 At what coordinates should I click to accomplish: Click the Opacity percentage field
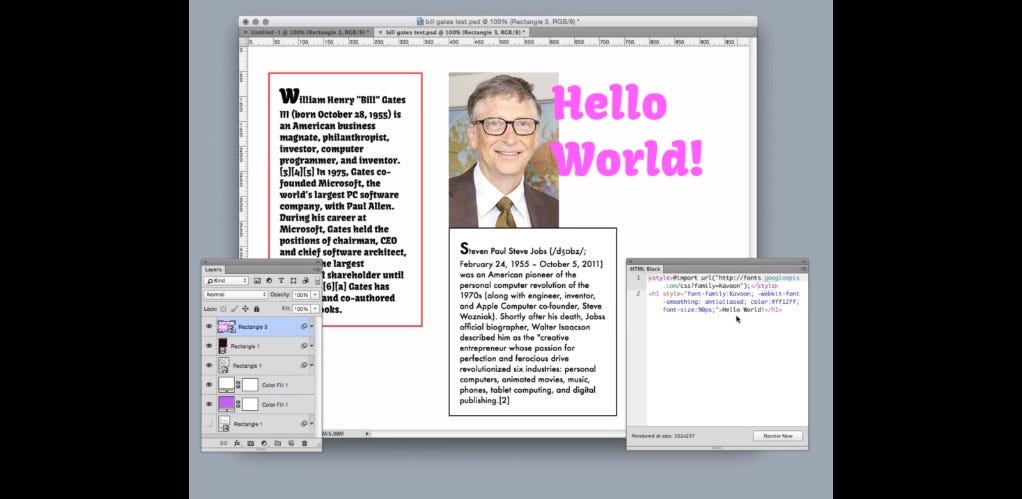[x=300, y=295]
